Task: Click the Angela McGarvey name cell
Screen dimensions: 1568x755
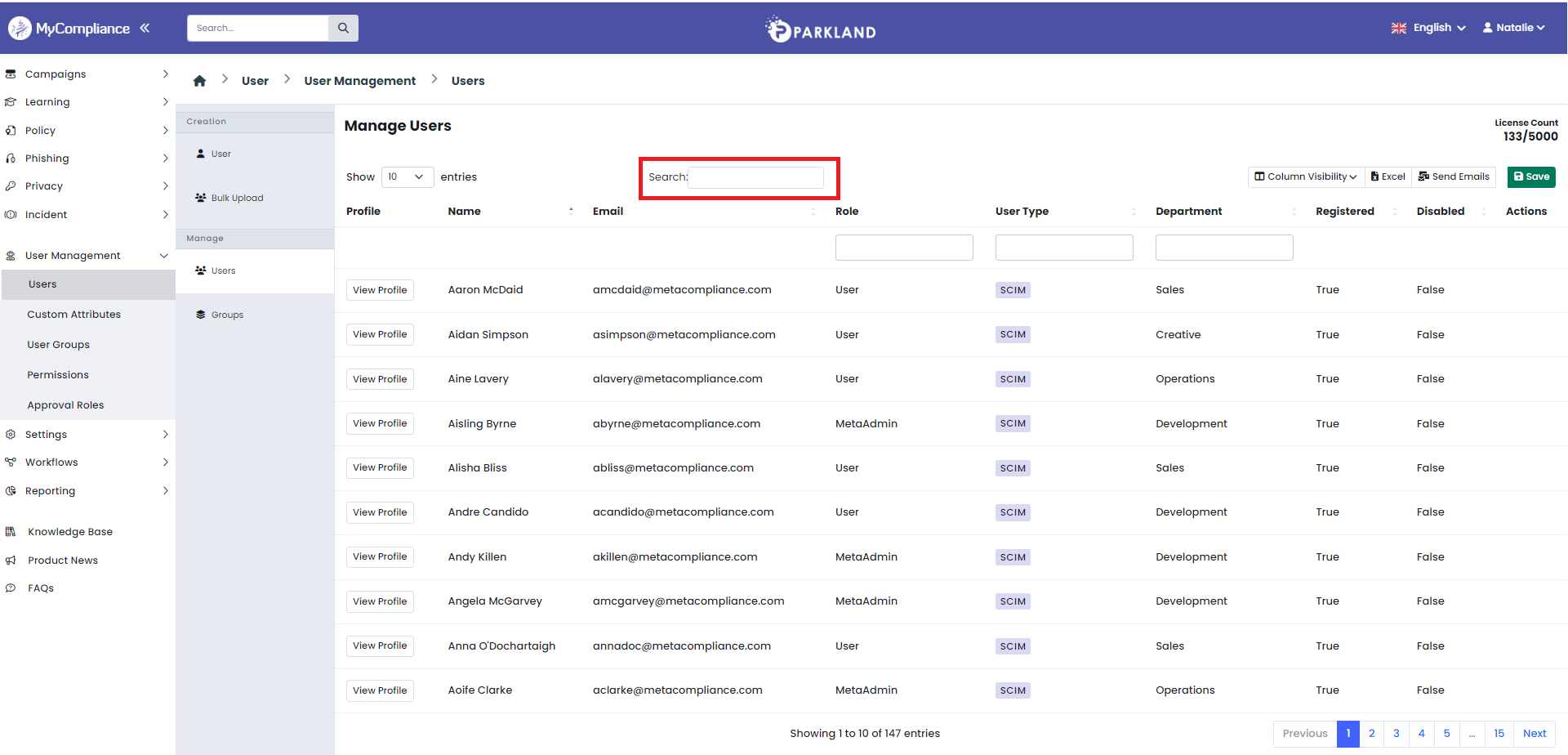Action: (495, 601)
